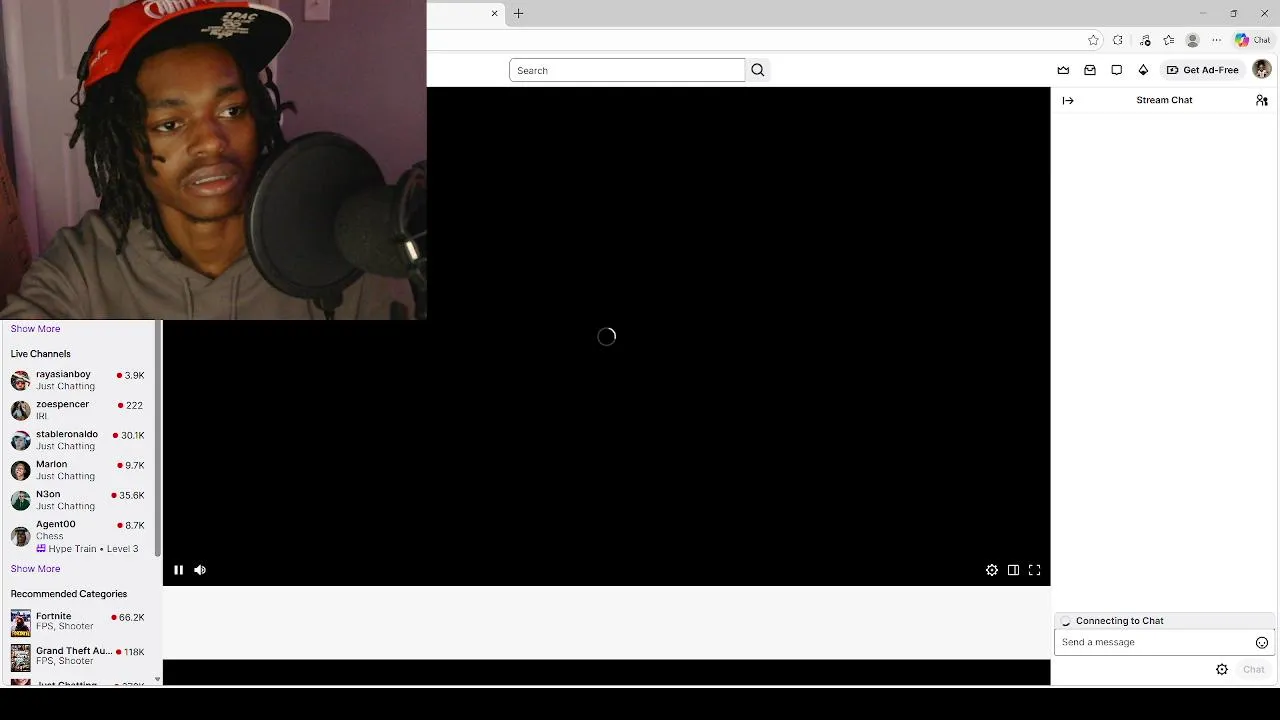The height and width of the screenshot is (720, 1280).
Task: Open the Copilot Chat button
Action: click(1252, 40)
